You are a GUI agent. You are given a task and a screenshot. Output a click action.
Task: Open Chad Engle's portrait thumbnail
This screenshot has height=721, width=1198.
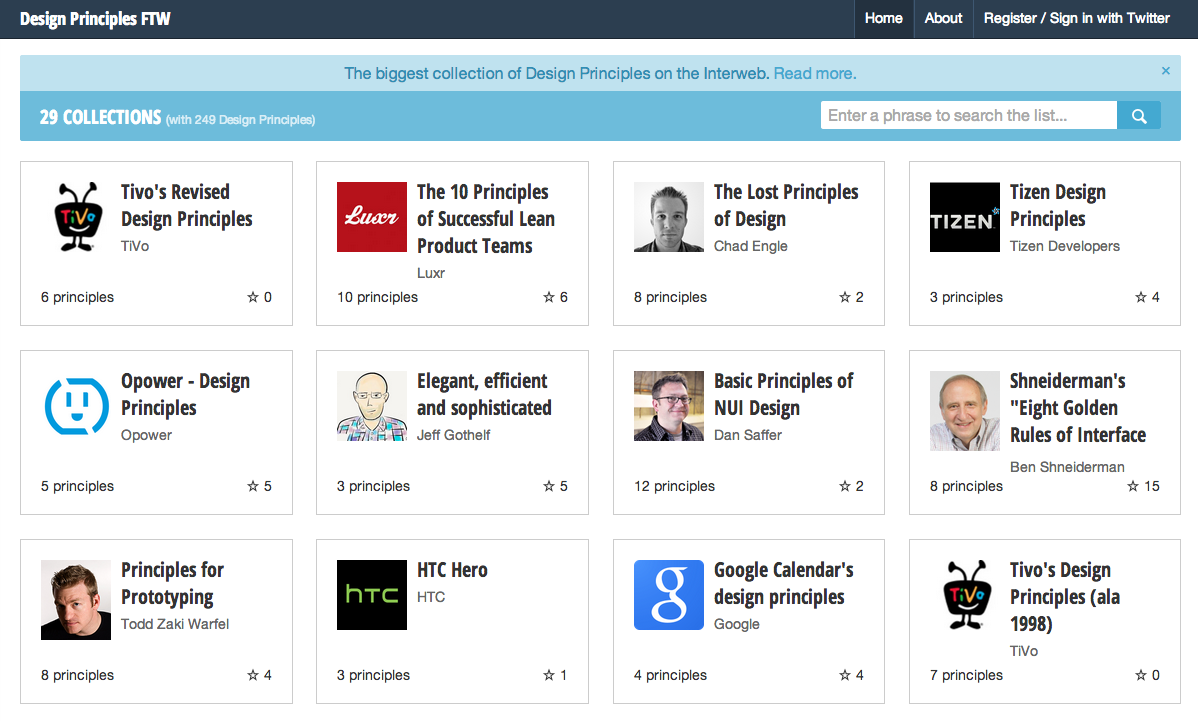click(668, 217)
